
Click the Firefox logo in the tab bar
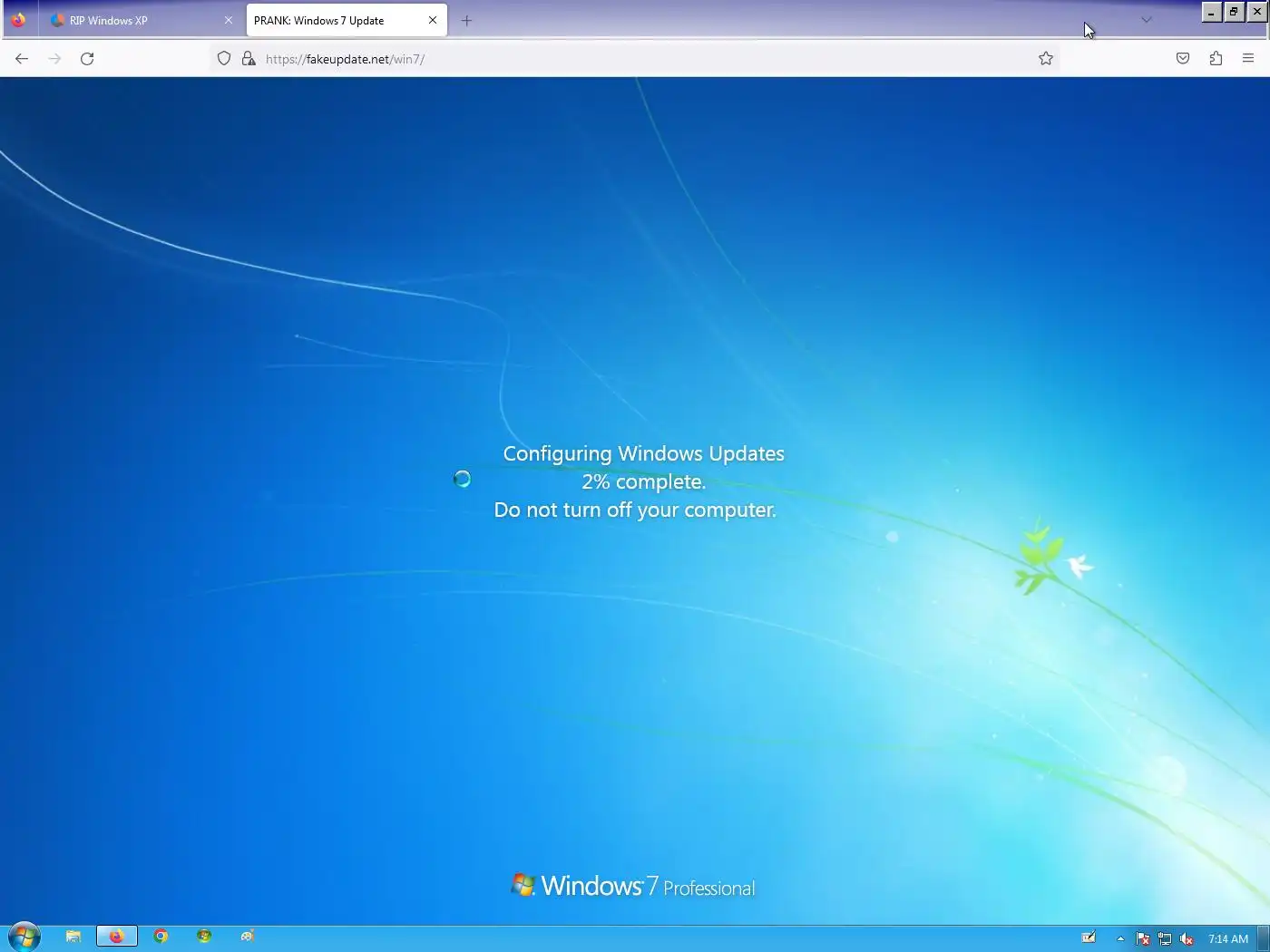pos(18,20)
